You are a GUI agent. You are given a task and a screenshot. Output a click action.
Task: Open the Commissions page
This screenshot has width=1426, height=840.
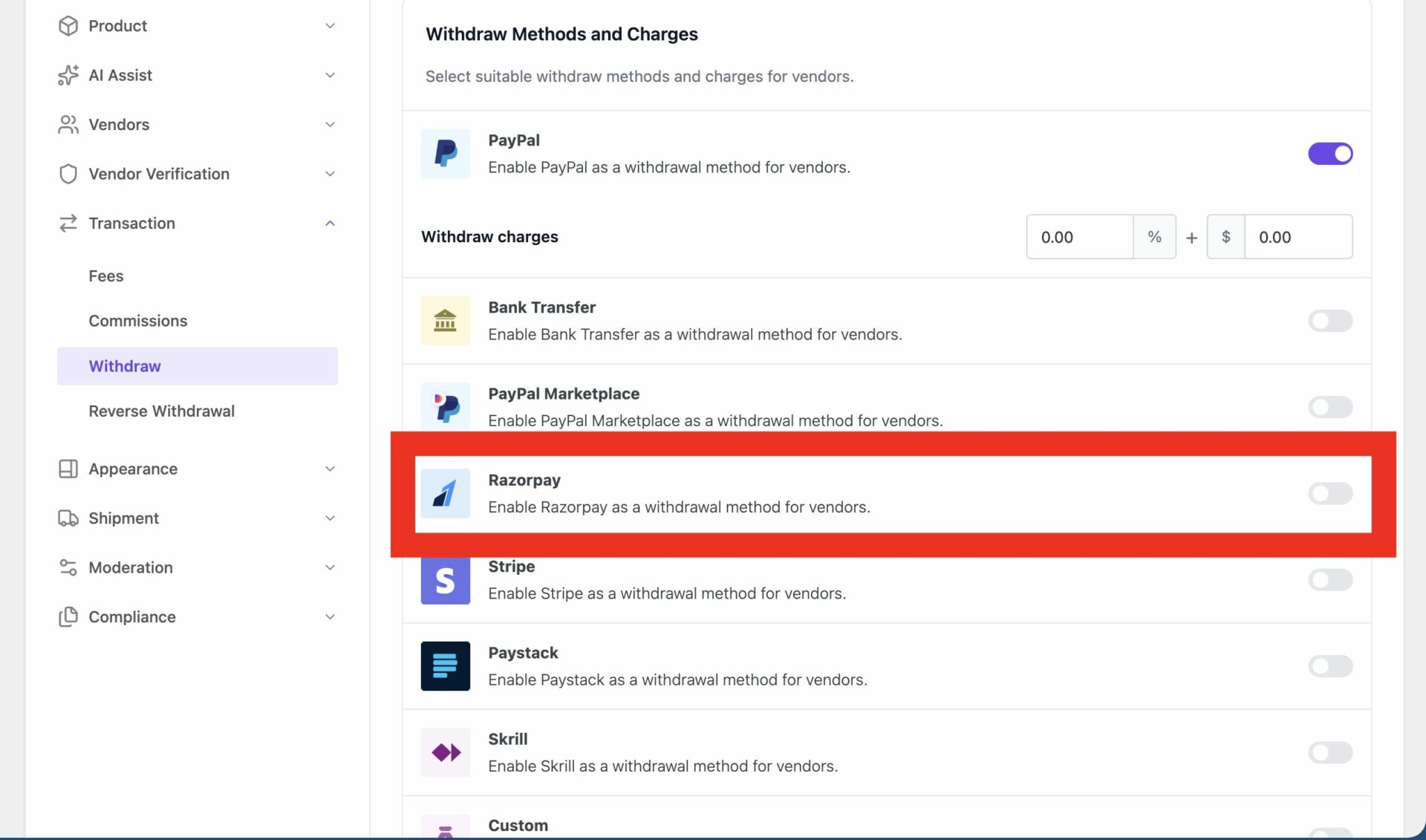click(138, 320)
